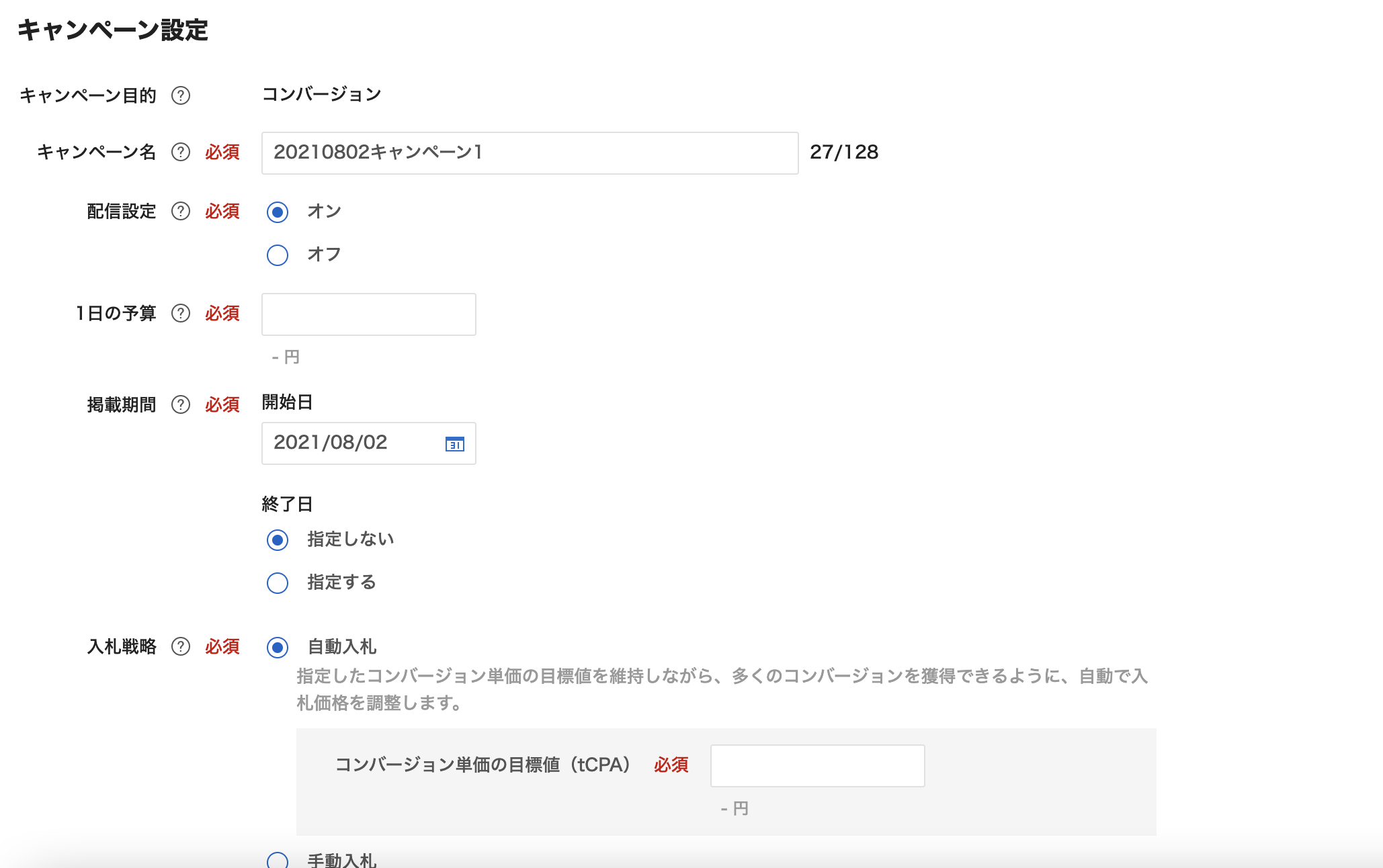This screenshot has height=868, width=1383.
Task: Click help icon next to 掲載期間
Action: pos(181,405)
